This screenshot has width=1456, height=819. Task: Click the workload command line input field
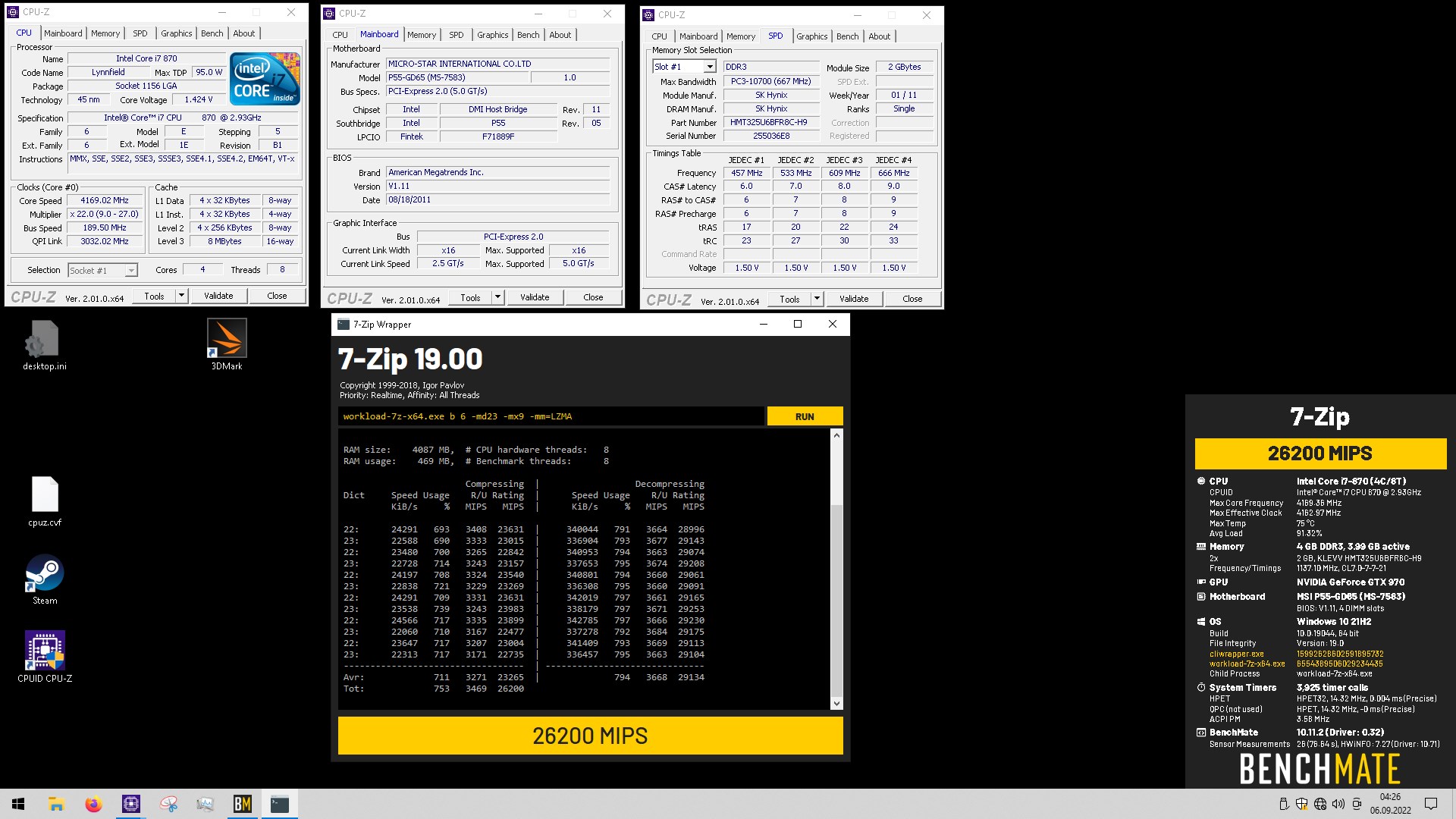tap(551, 416)
